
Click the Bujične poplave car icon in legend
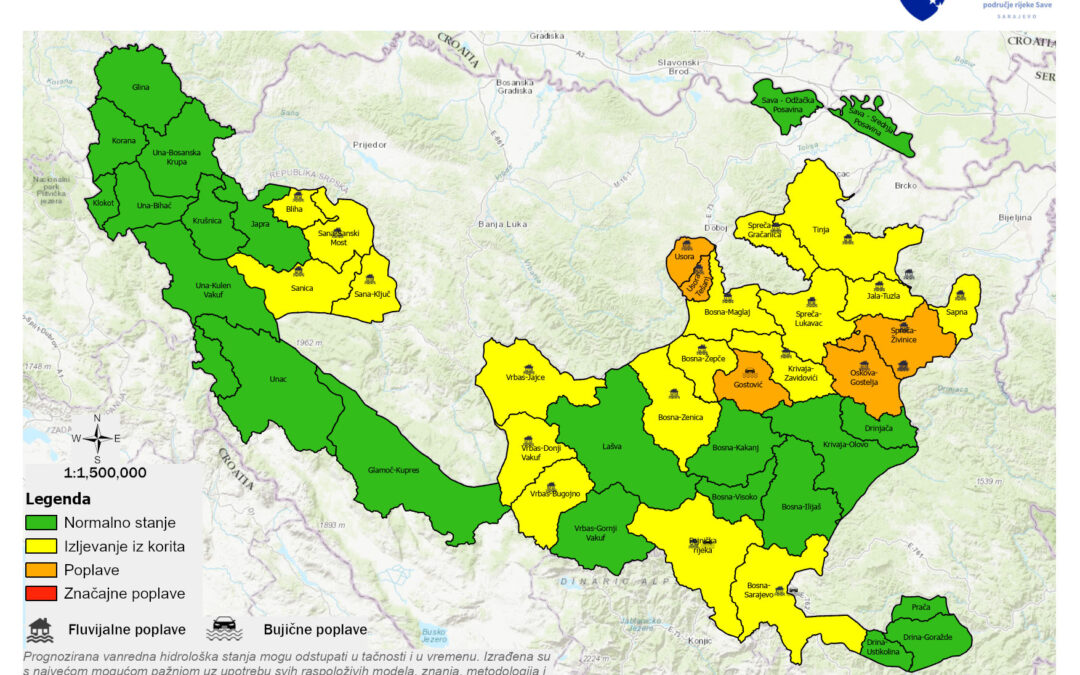coord(224,630)
